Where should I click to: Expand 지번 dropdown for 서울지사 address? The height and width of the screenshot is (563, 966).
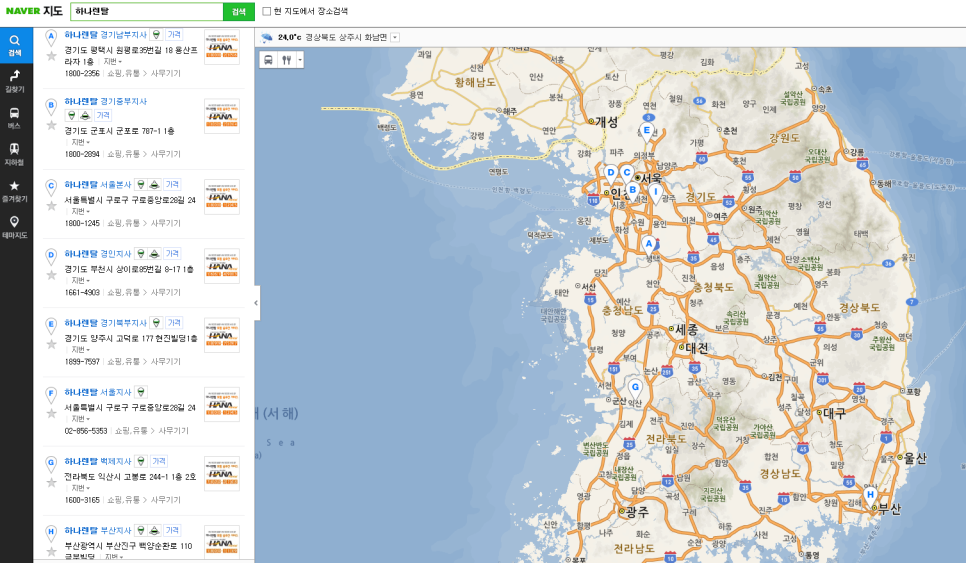point(80,419)
